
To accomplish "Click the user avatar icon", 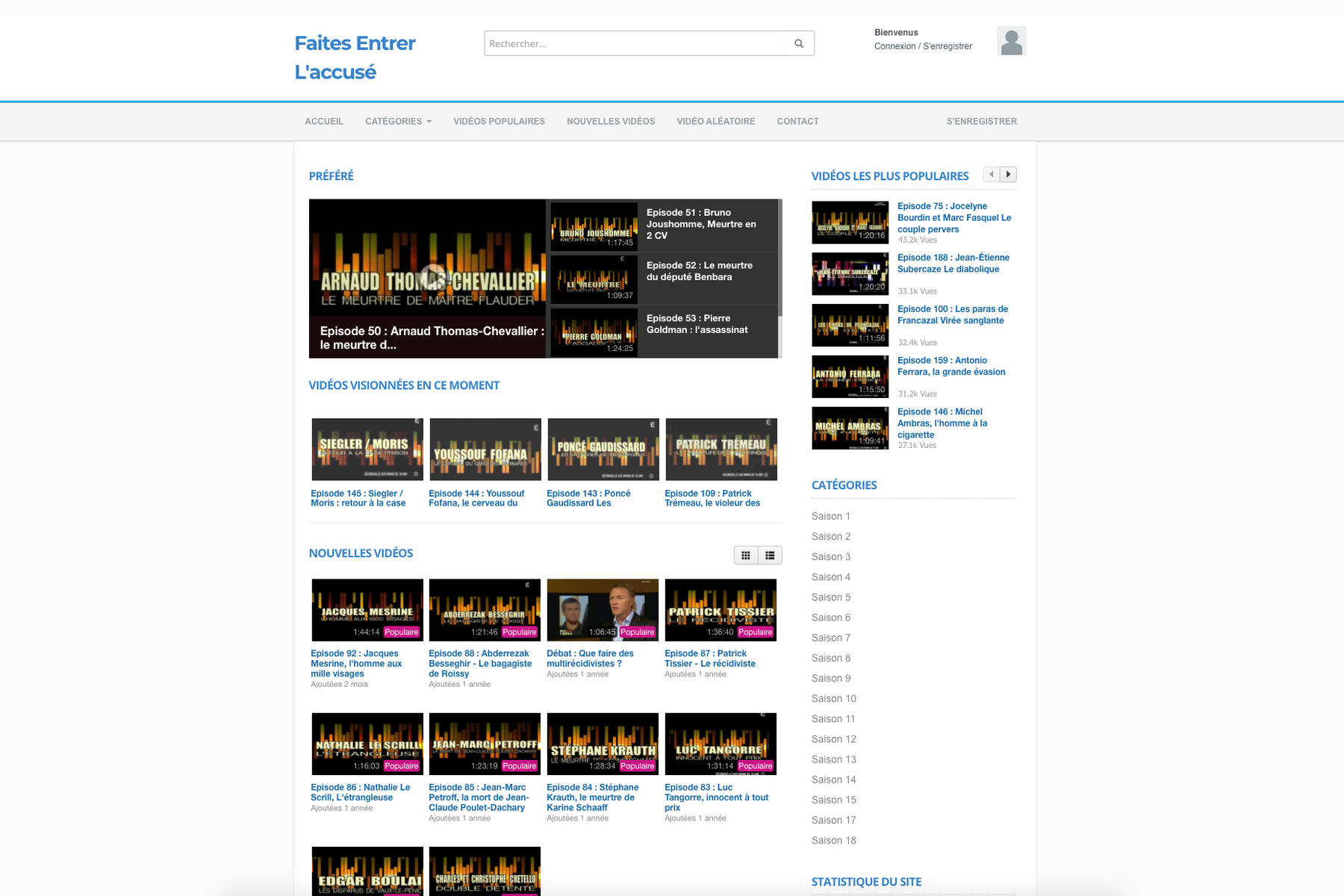I will 1012,41.
